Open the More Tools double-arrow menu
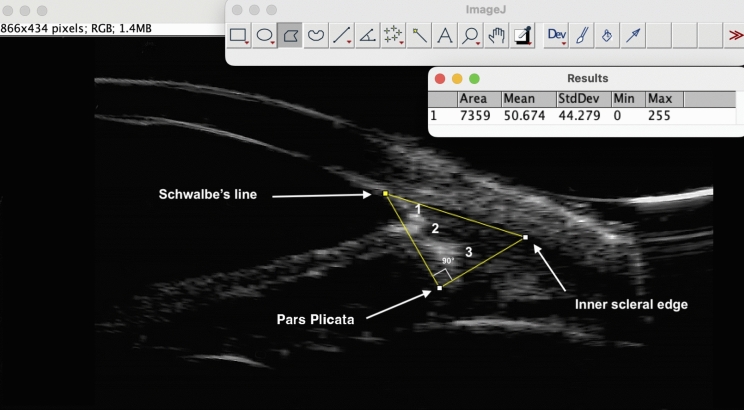This screenshot has height=410, width=744. point(735,36)
